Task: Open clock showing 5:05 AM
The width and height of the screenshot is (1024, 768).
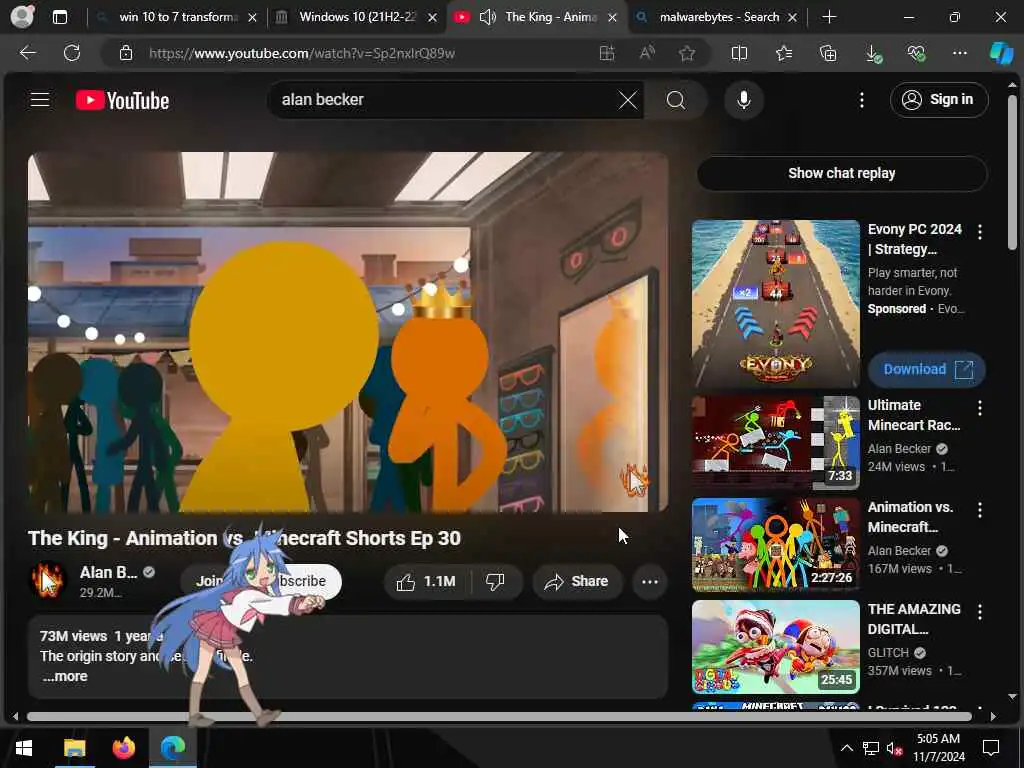Action: click(x=938, y=748)
